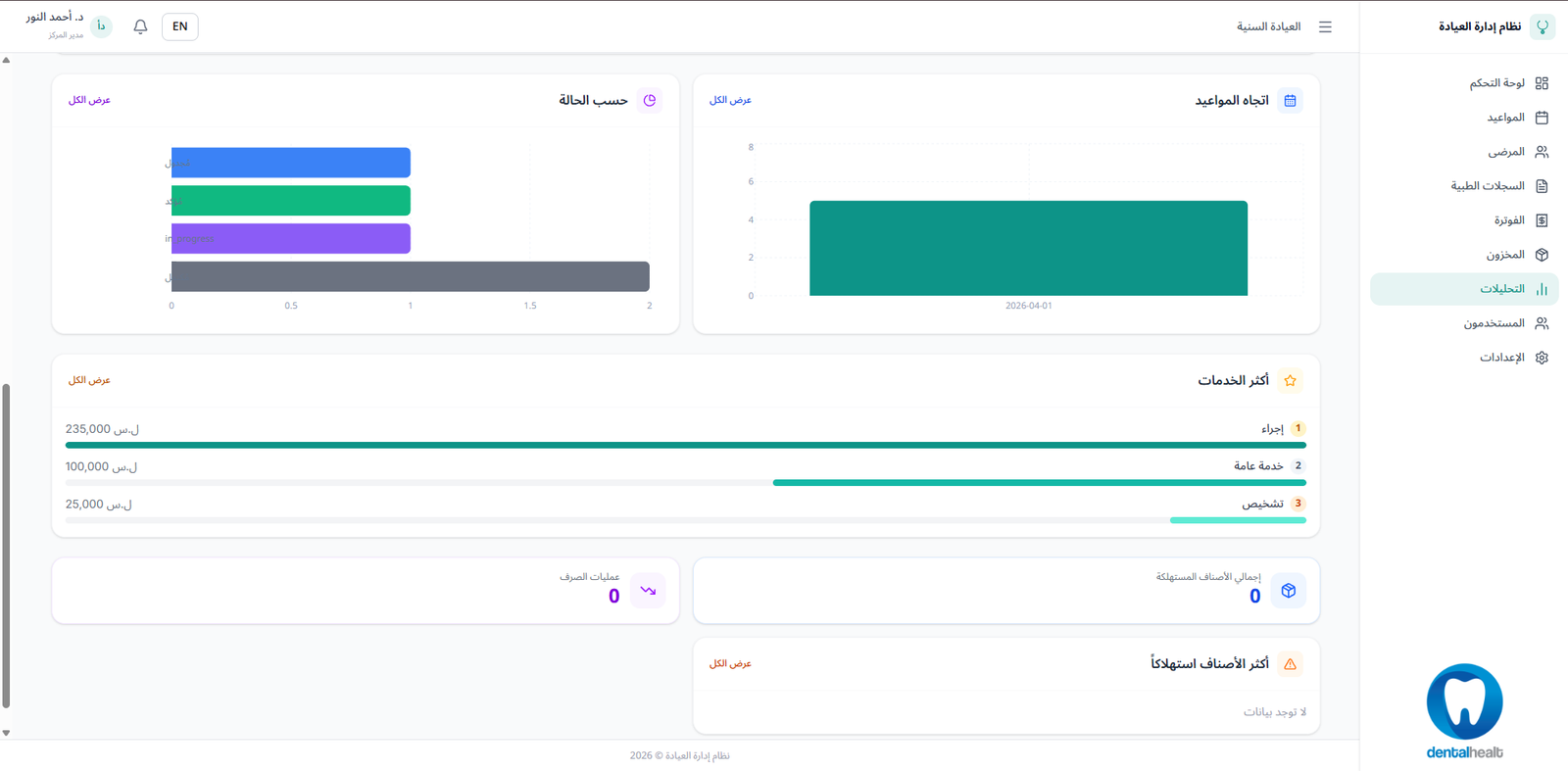This screenshot has height=771, width=1568.
Task: Click the blue cube icon of consumed items
Action: (1289, 591)
